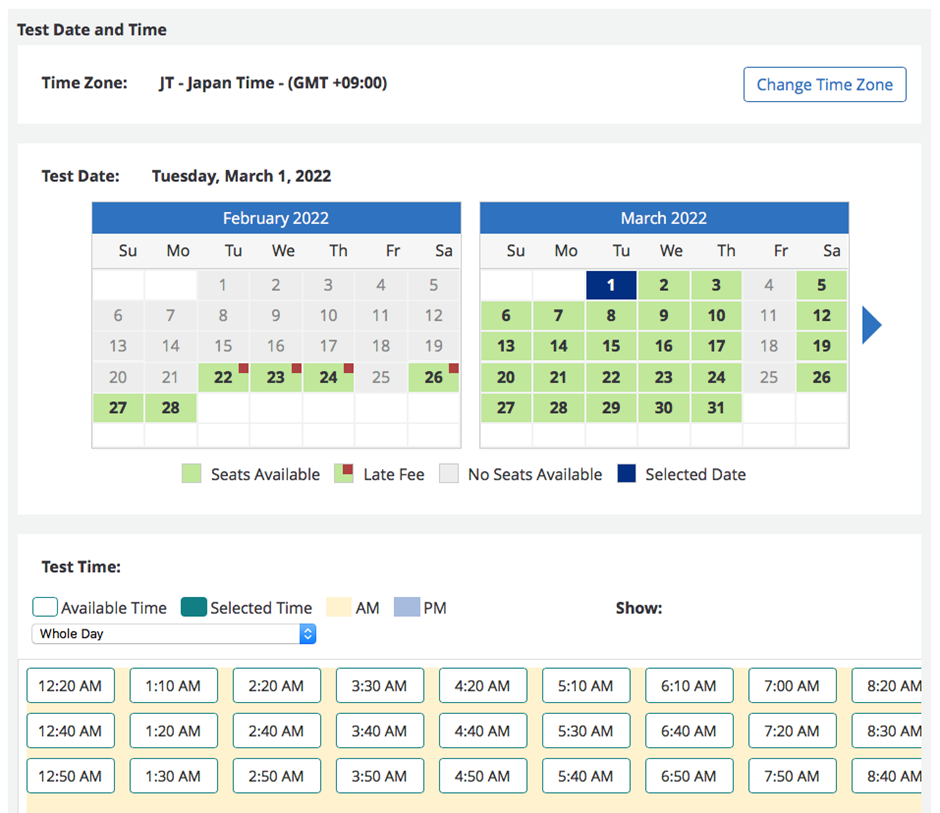The height and width of the screenshot is (813, 940).
Task: Select February 26 late fee date
Action: tap(433, 378)
